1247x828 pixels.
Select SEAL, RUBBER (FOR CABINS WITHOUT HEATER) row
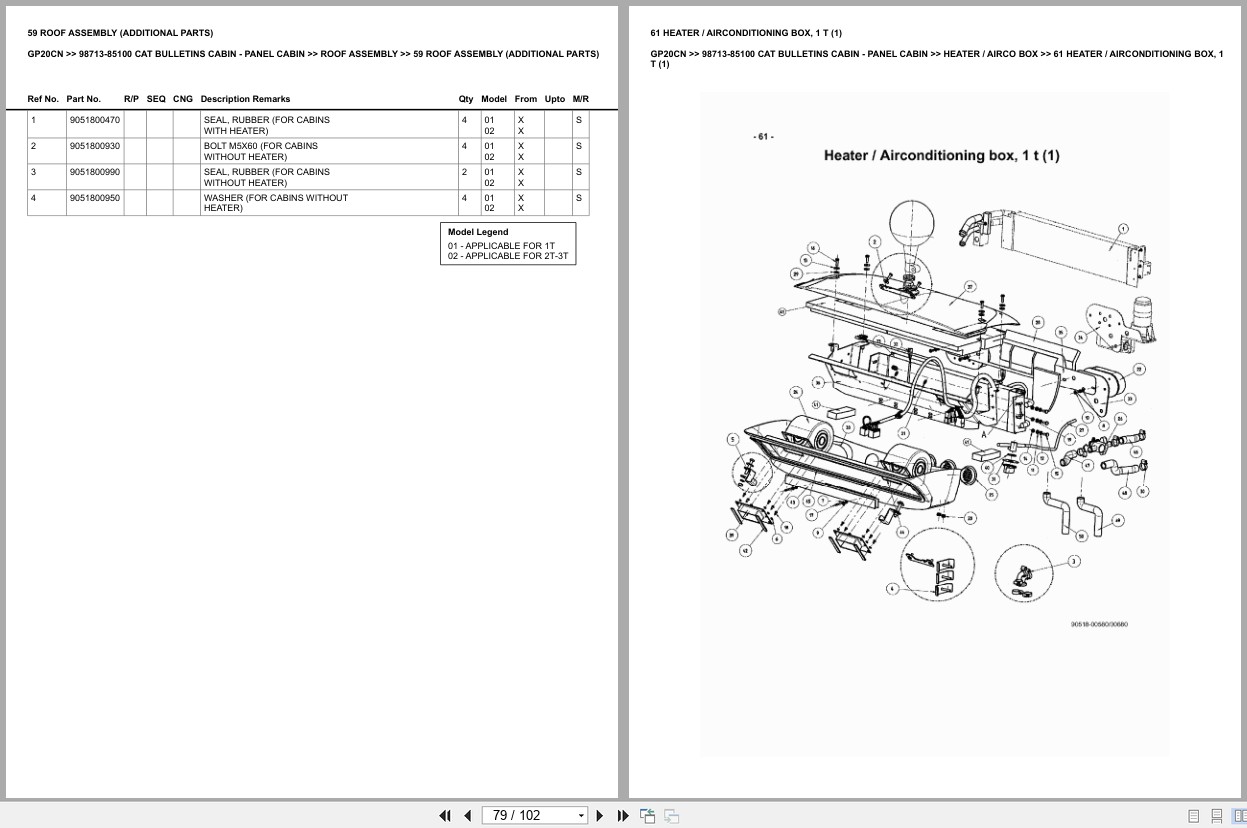click(x=308, y=177)
